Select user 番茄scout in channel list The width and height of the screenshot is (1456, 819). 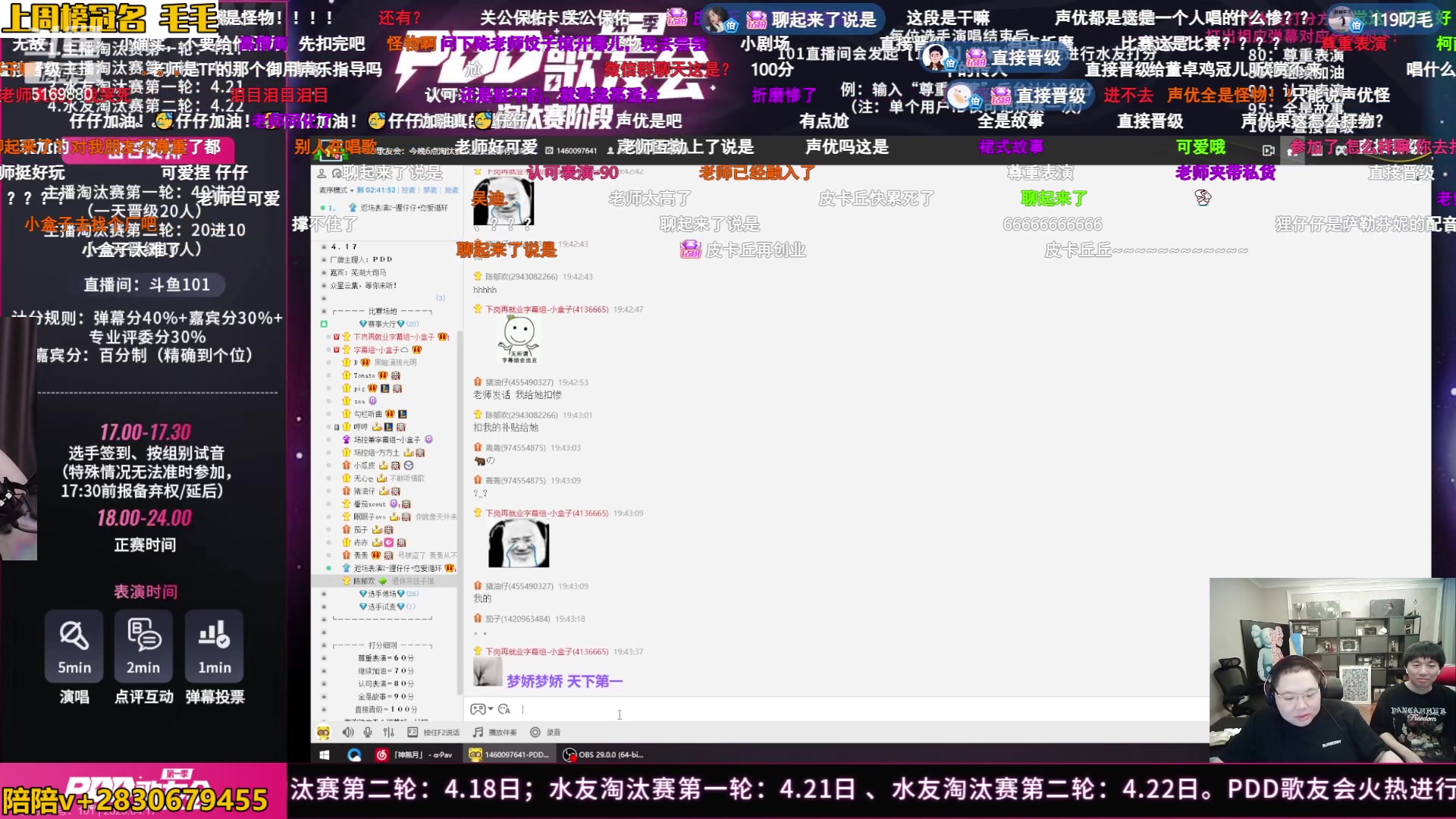[x=370, y=504]
